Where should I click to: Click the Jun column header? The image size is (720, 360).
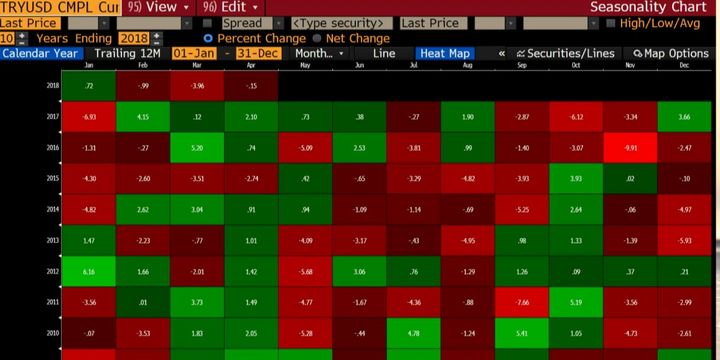pyautogui.click(x=360, y=66)
